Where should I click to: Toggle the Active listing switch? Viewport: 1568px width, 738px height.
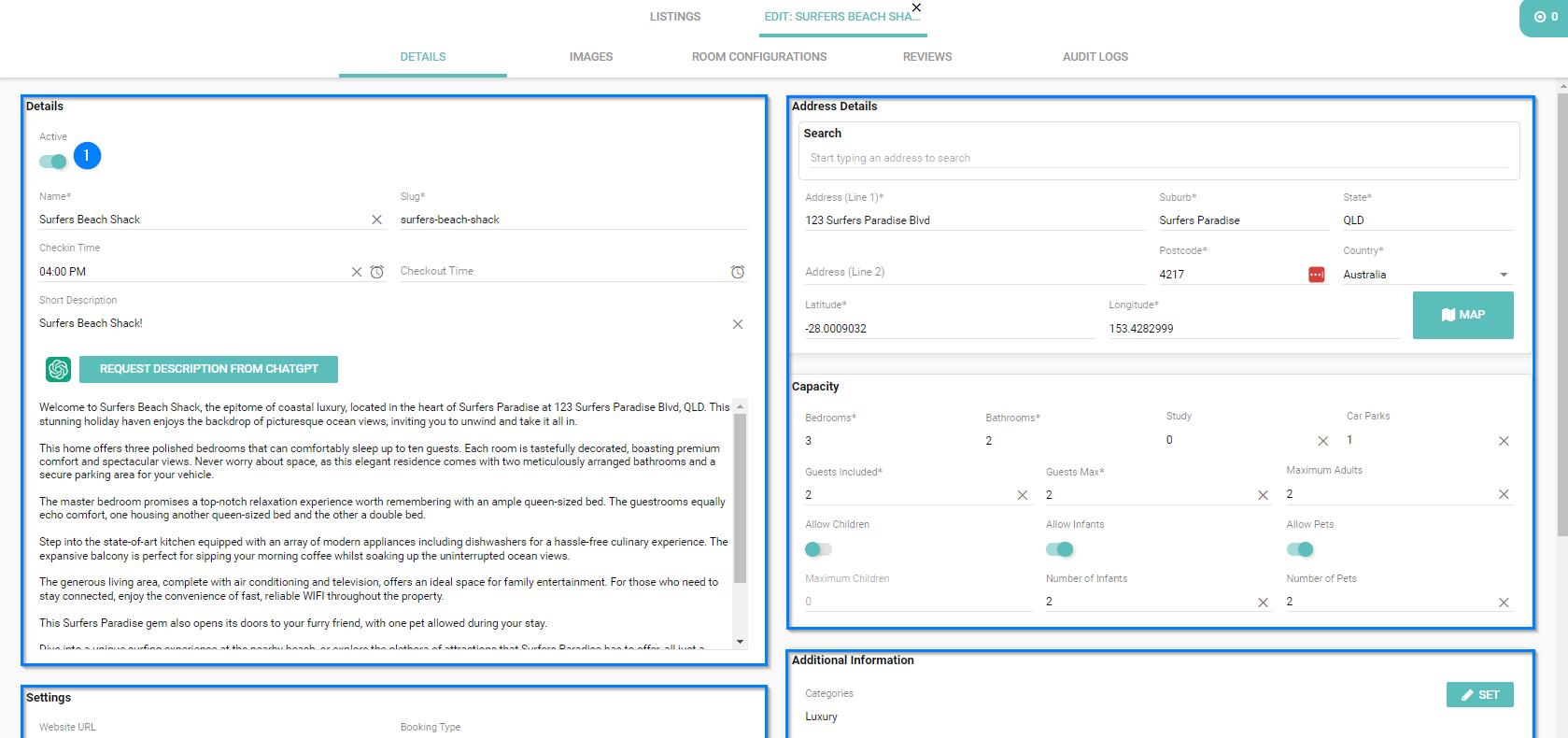53,162
